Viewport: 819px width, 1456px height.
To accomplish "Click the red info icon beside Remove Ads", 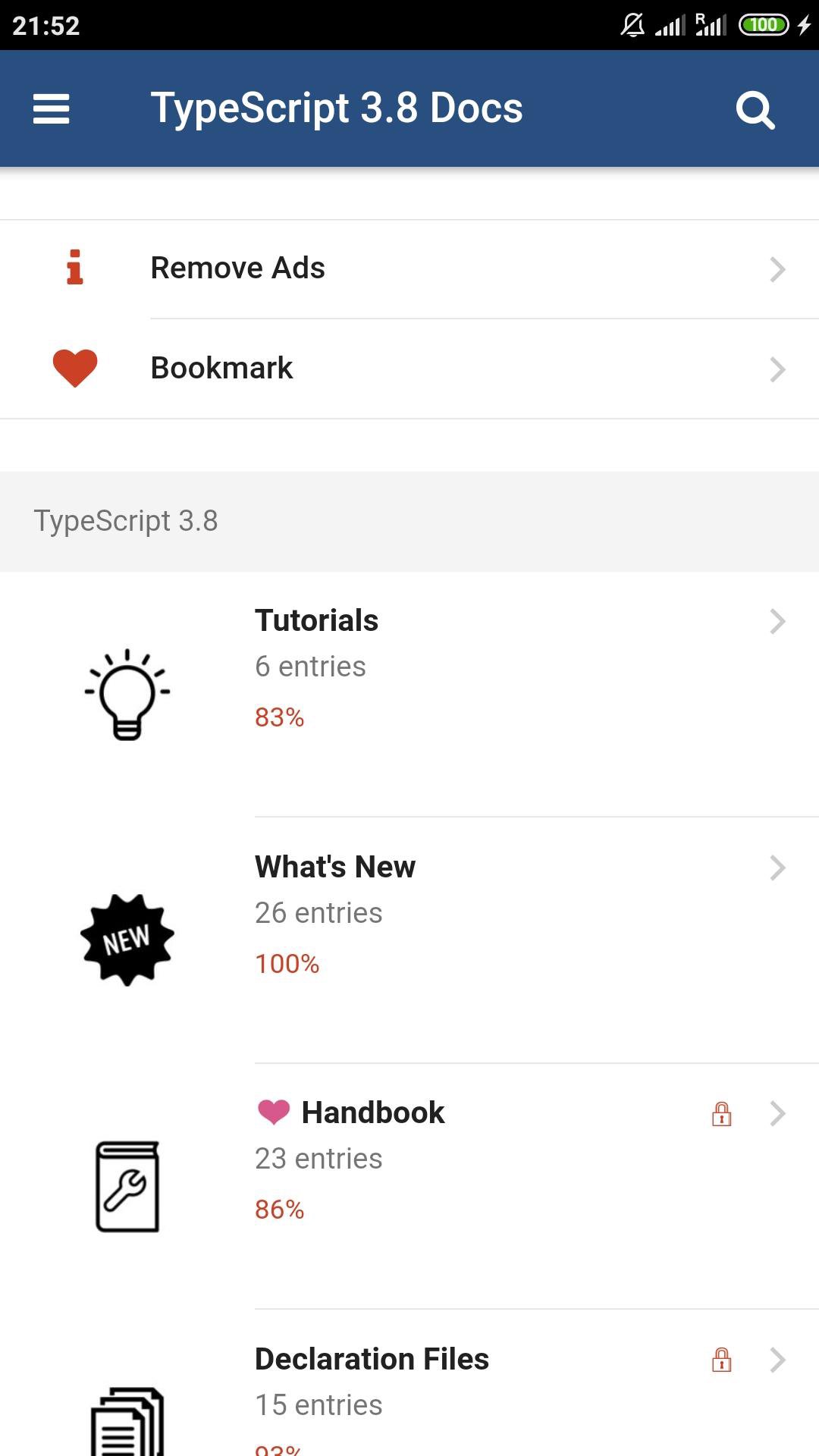I will coord(74,268).
